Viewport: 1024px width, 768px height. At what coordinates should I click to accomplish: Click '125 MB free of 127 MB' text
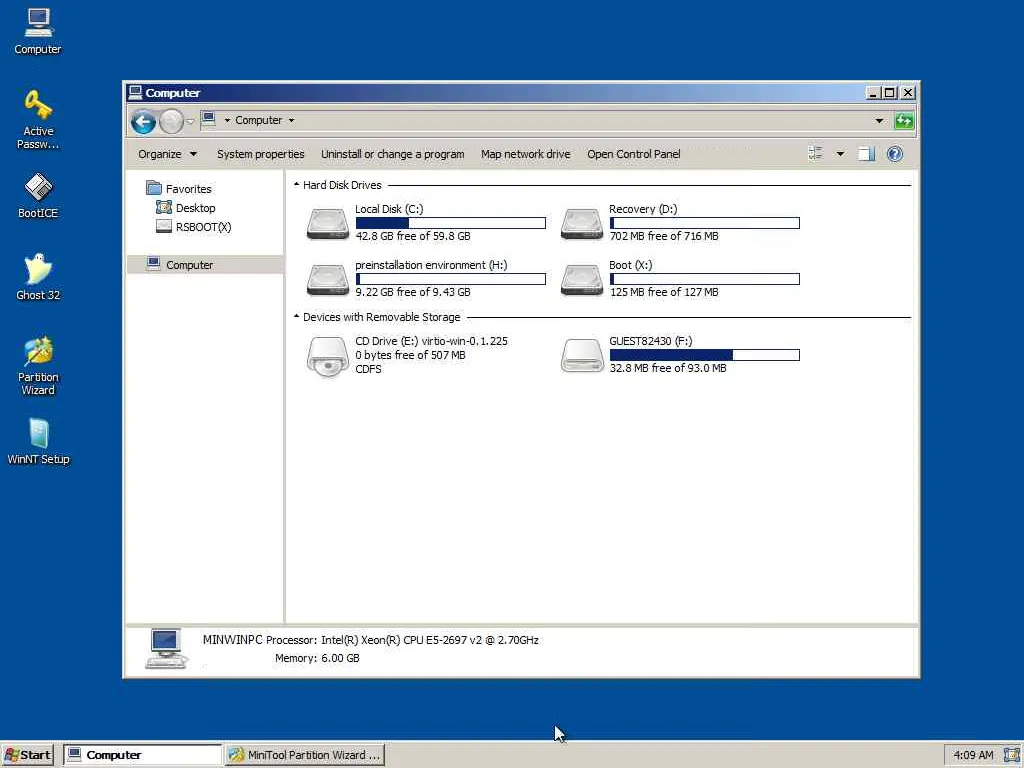point(664,292)
